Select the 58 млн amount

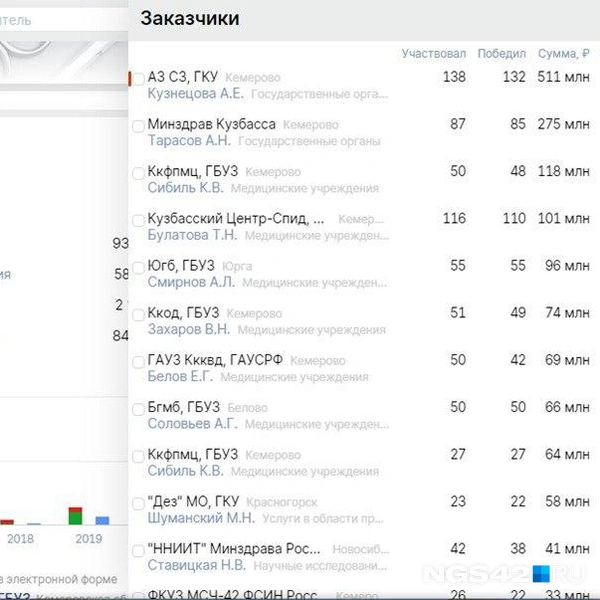[567, 502]
